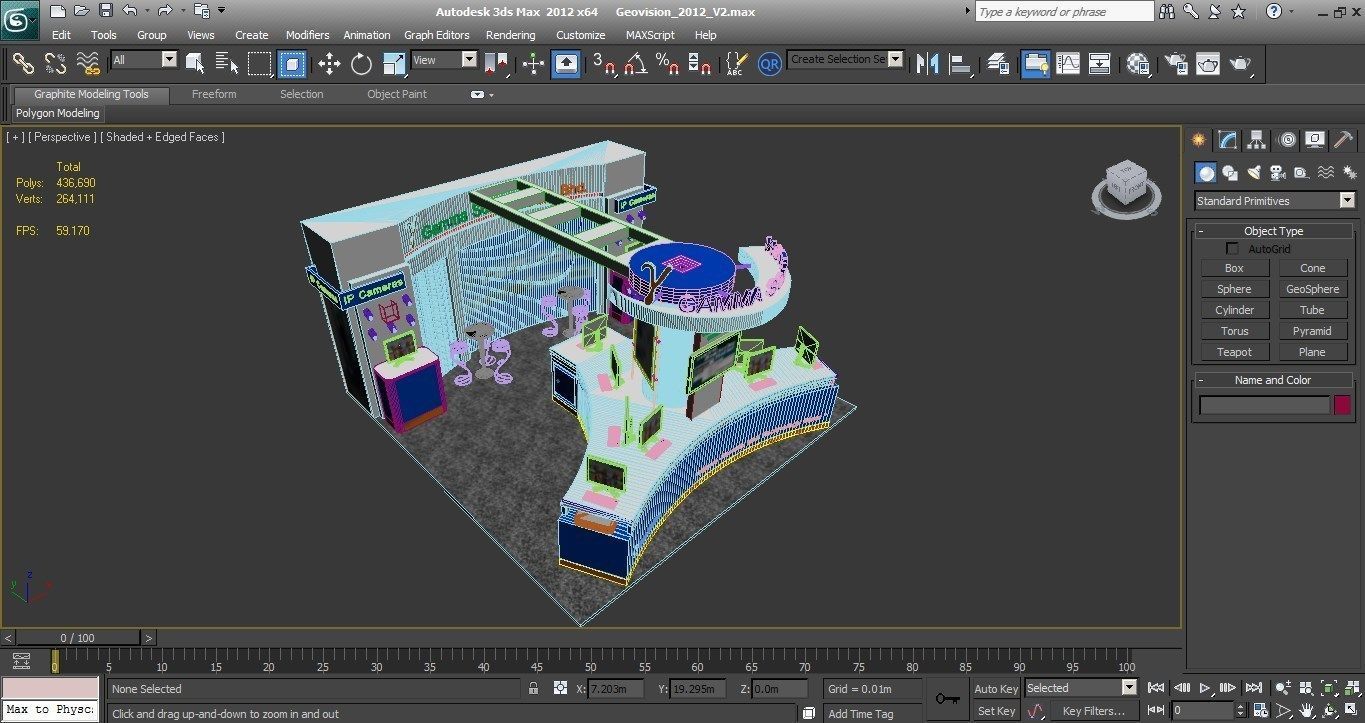Image resolution: width=1365 pixels, height=723 pixels.
Task: Click the Select and Manipulate icon
Action: tap(533, 64)
